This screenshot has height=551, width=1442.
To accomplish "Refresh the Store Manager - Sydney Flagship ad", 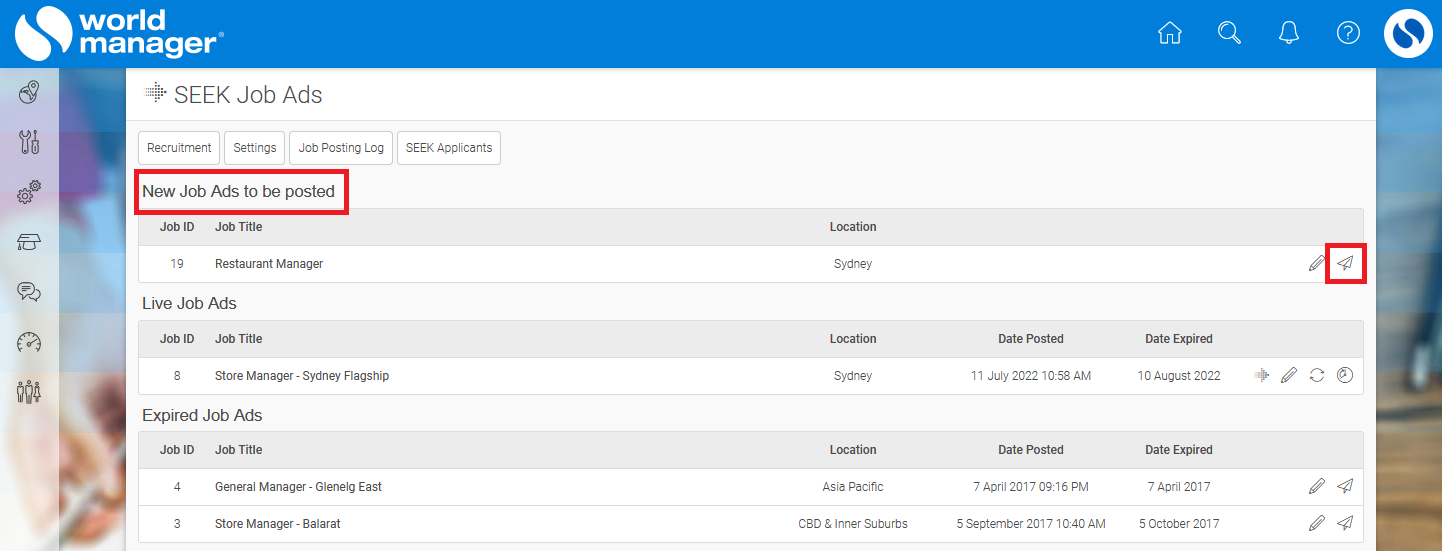I will 1317,375.
